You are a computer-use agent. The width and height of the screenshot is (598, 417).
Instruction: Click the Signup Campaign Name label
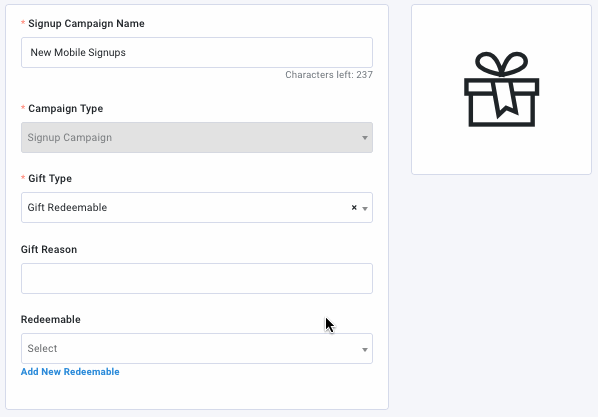pos(86,24)
